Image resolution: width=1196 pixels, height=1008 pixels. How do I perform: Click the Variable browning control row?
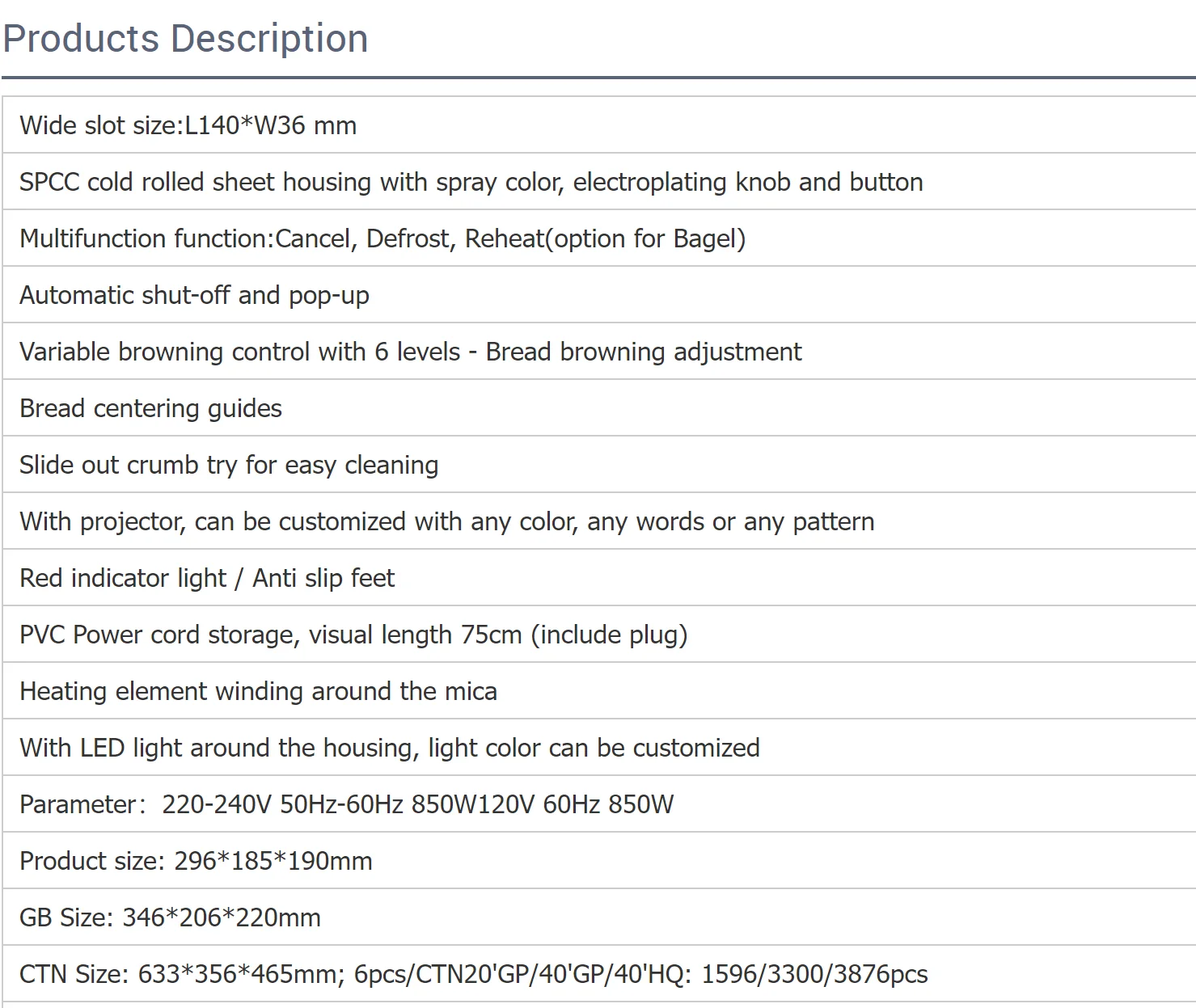tap(410, 352)
